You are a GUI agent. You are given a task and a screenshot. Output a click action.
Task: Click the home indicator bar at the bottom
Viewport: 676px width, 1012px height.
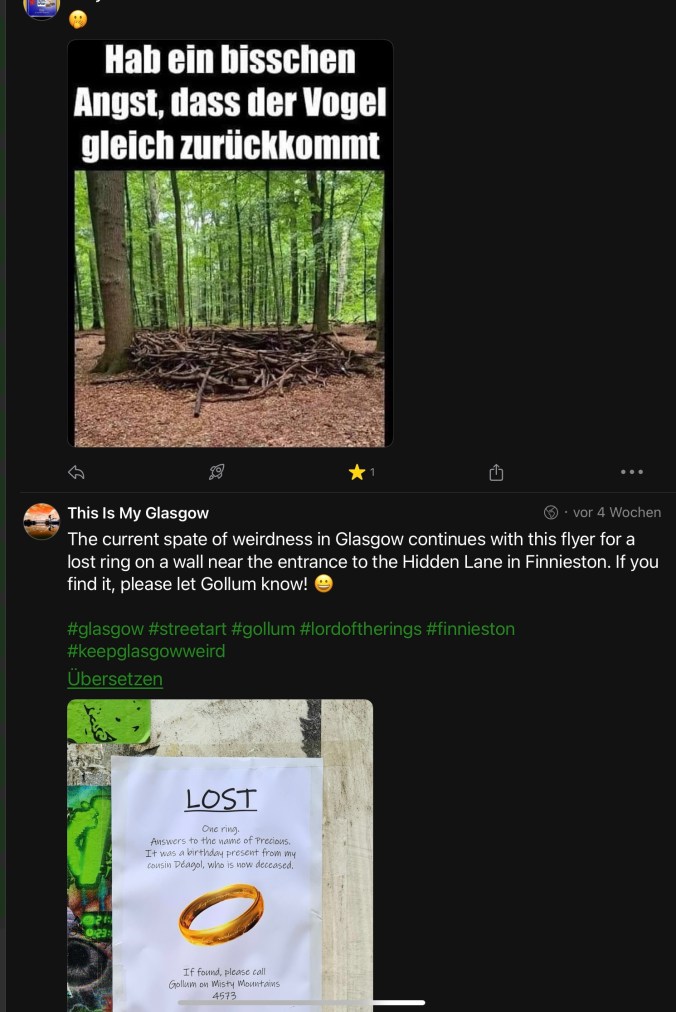pos(301,1002)
